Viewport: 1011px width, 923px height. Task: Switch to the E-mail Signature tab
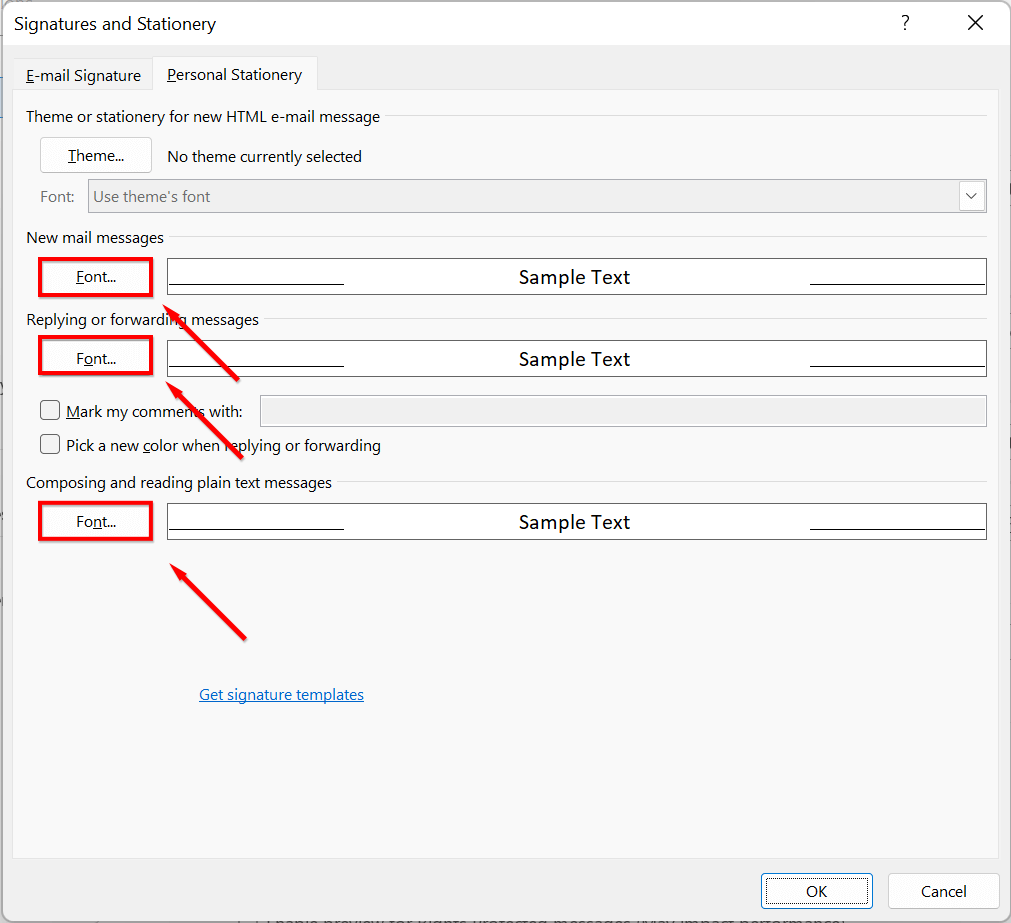coord(84,75)
